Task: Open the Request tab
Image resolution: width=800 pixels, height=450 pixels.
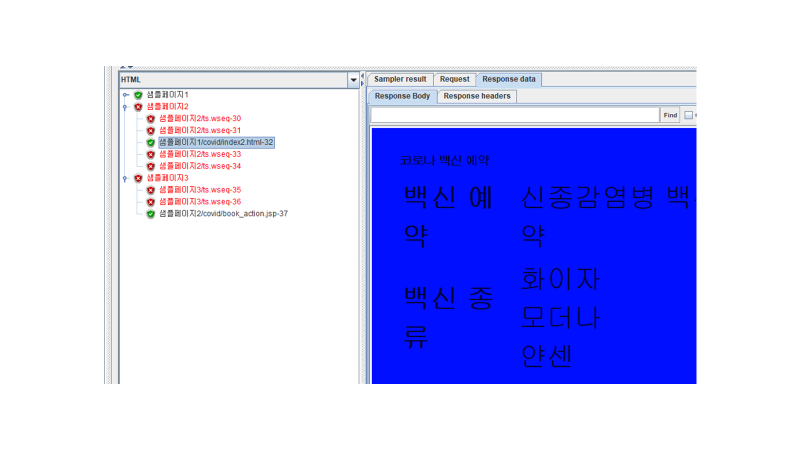Action: pyautogui.click(x=455, y=80)
